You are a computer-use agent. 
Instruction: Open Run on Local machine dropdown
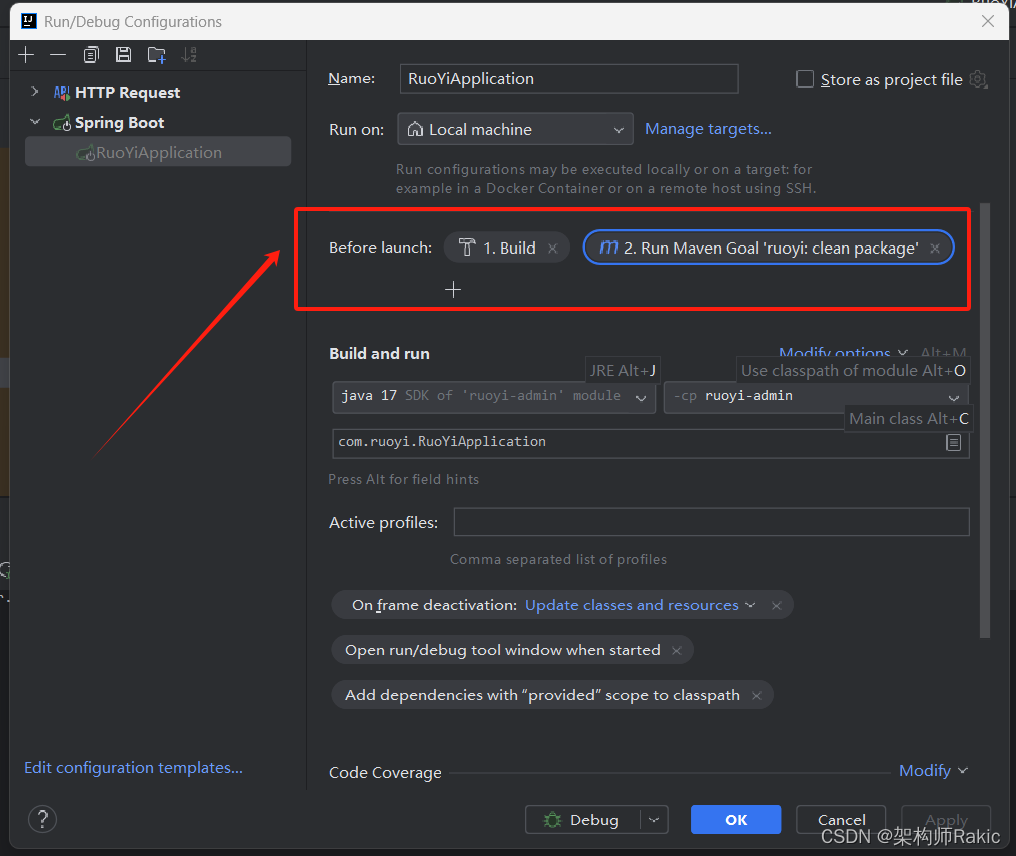pyautogui.click(x=515, y=130)
